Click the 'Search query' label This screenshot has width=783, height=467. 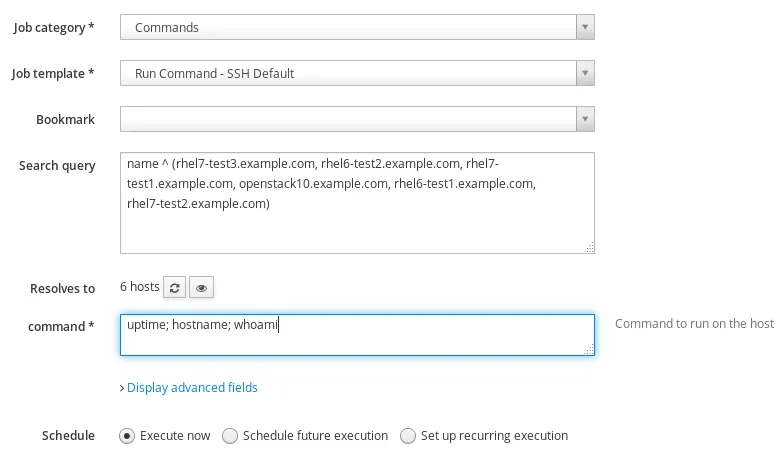(57, 166)
